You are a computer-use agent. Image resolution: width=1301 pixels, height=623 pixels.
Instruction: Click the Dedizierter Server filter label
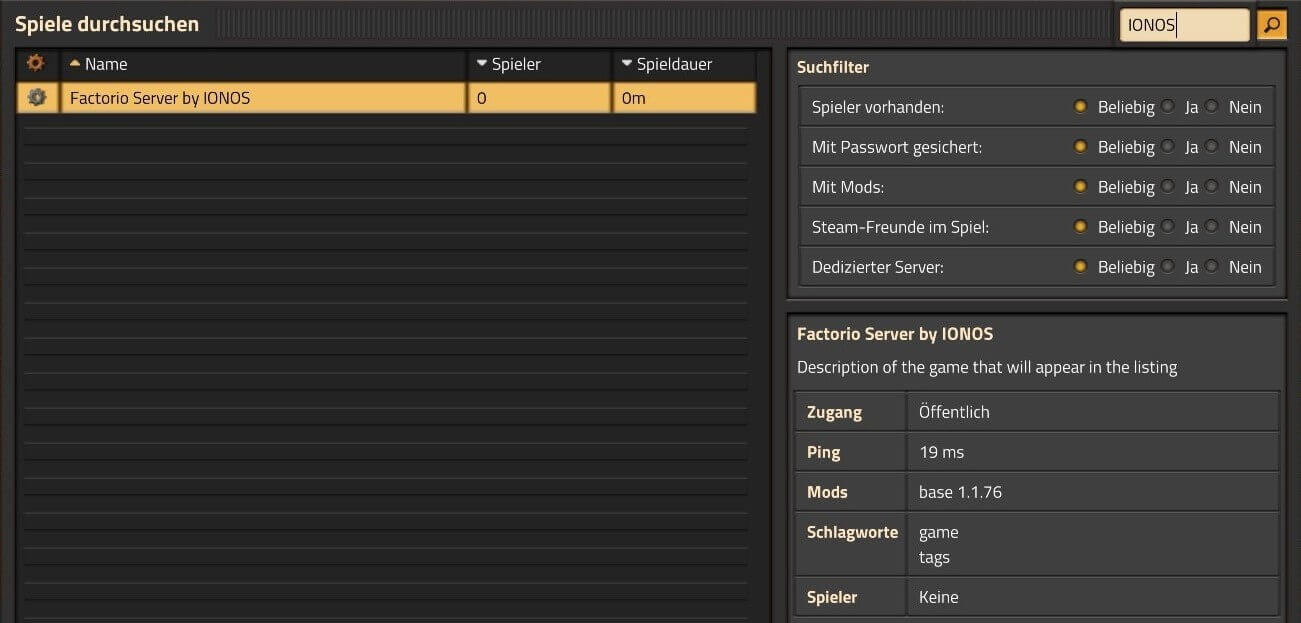pyautogui.click(x=878, y=267)
